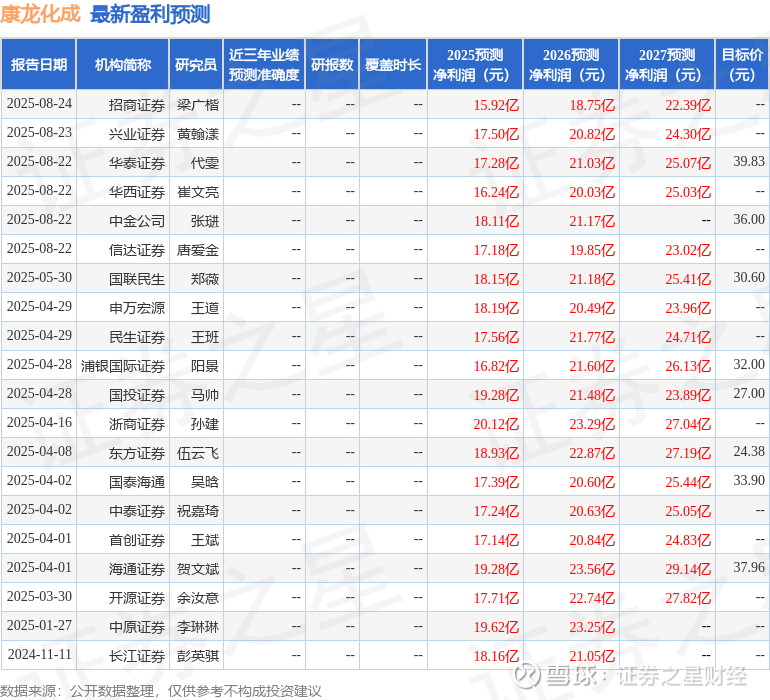Click the 2025-08-23 report date

(x=39, y=133)
